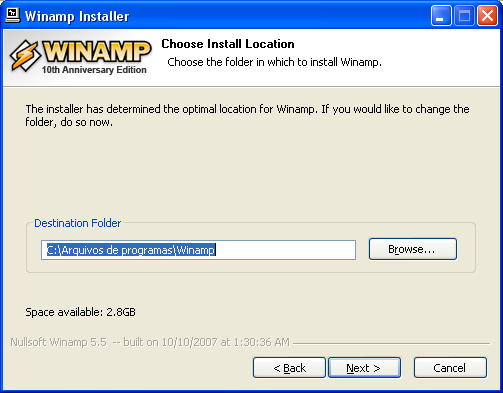The image size is (503, 393).
Task: Minimize the Winamp Installer window
Action: (x=441, y=16)
